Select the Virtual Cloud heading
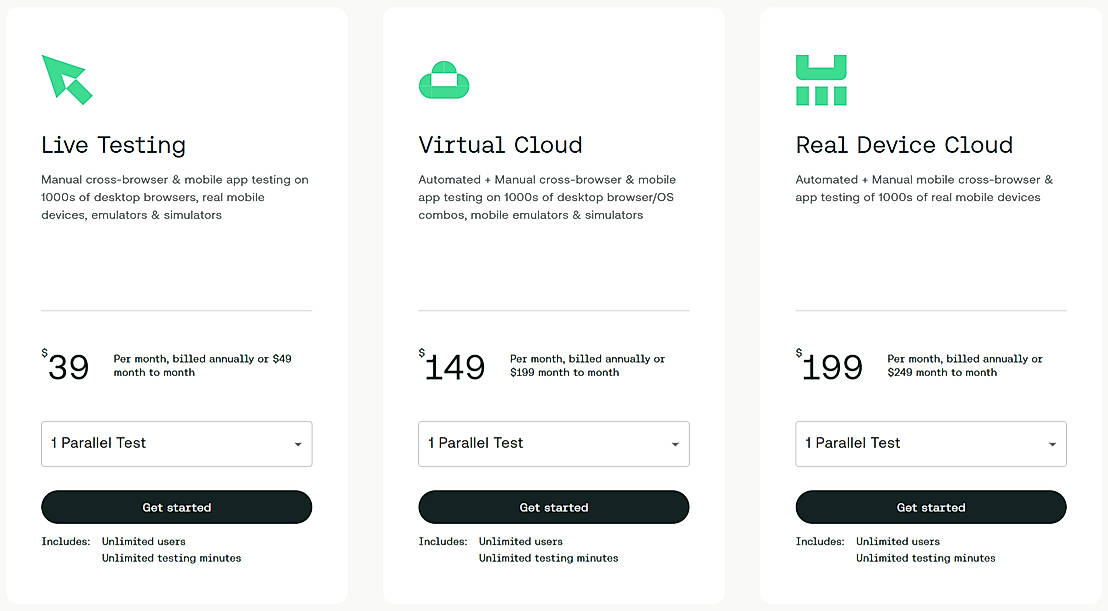Image resolution: width=1108 pixels, height=611 pixels. [500, 145]
